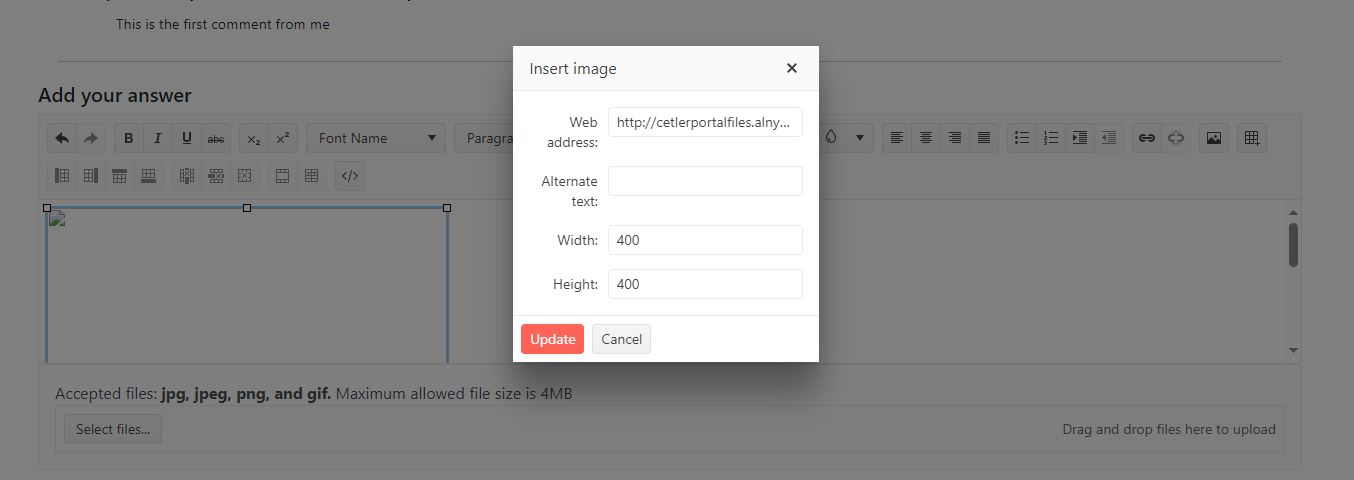Toggle Bold formatting
This screenshot has width=1354, height=480.
pyautogui.click(x=129, y=138)
